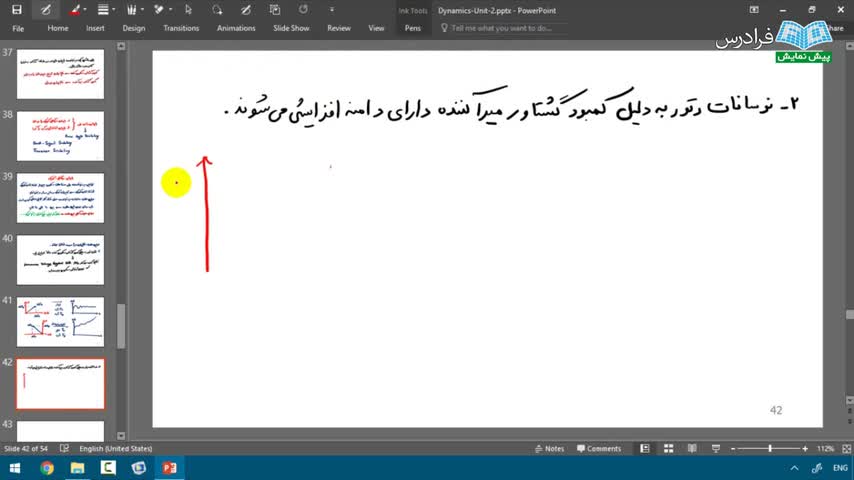Click the Tell me what you want to do box

501,28
